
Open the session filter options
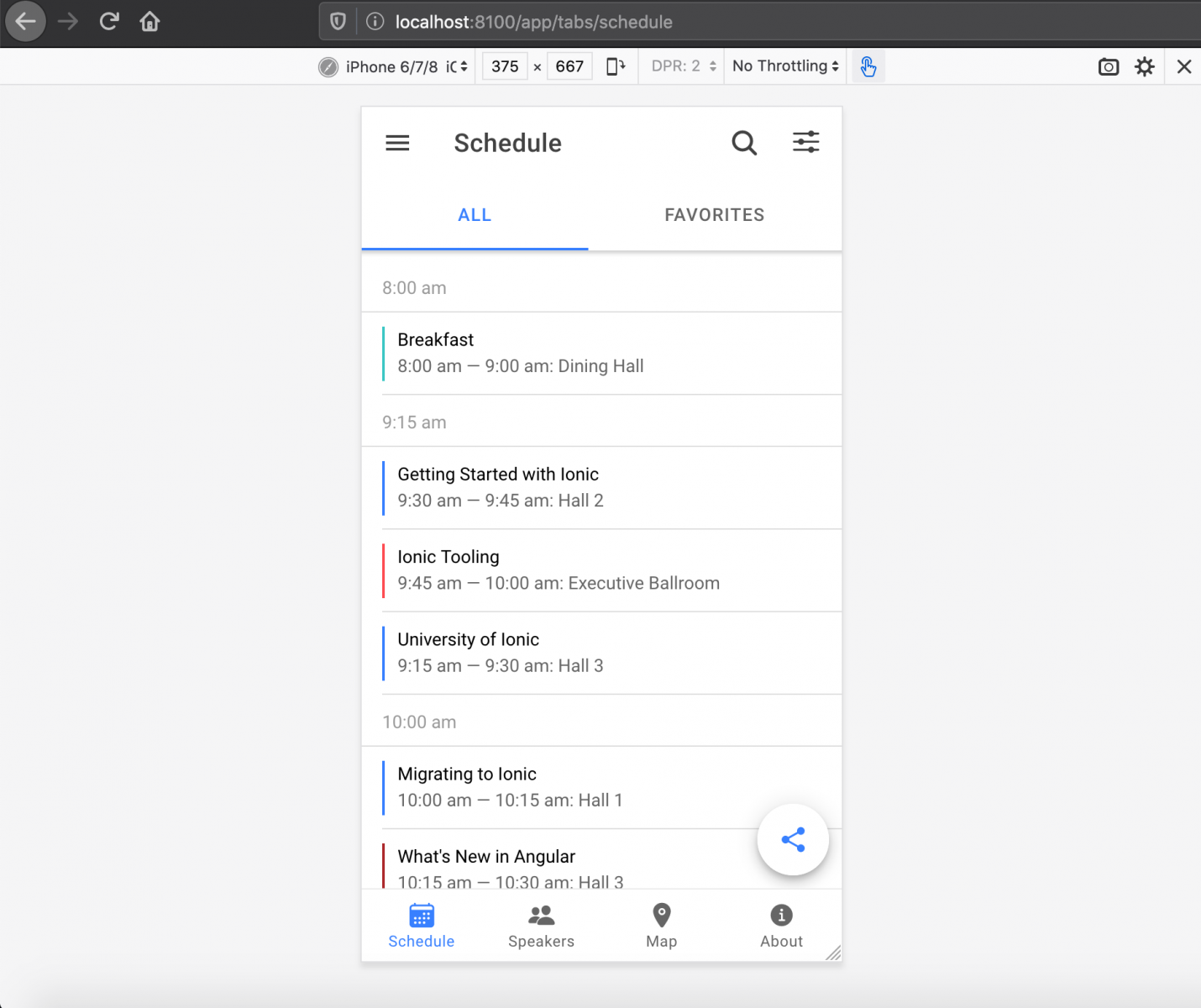tap(806, 142)
